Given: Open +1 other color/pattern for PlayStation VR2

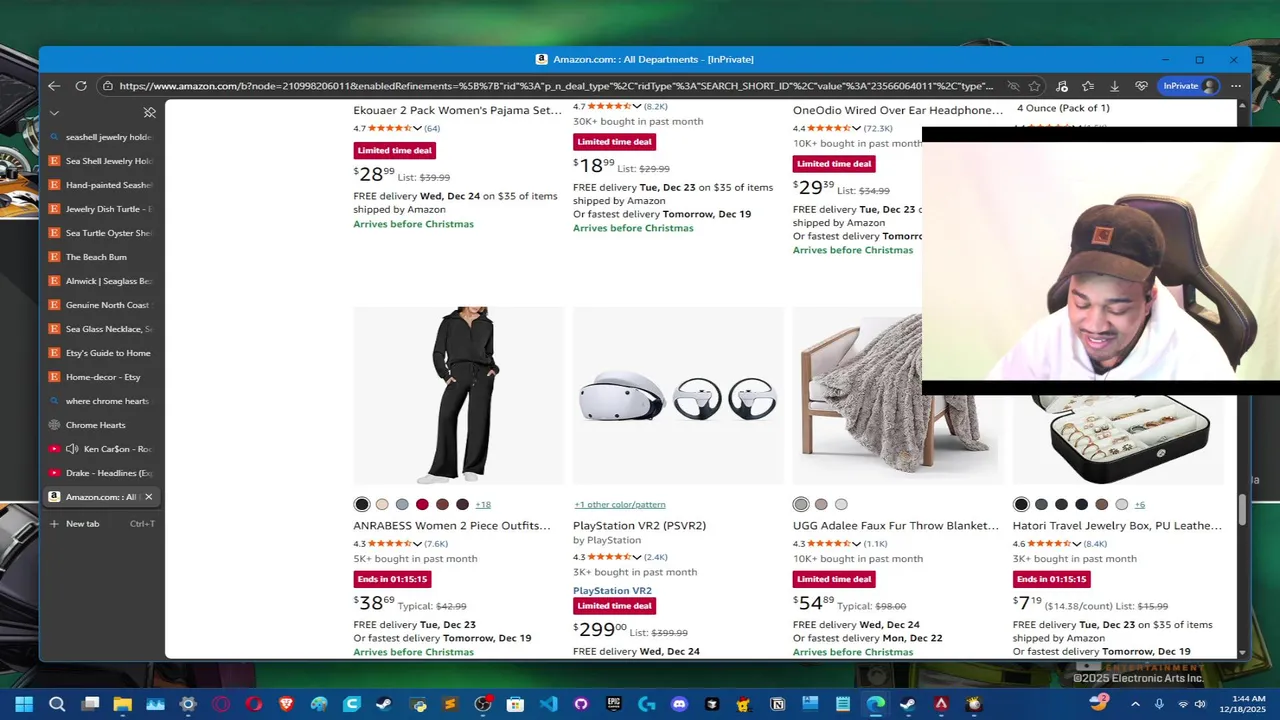Looking at the screenshot, I should [619, 505].
